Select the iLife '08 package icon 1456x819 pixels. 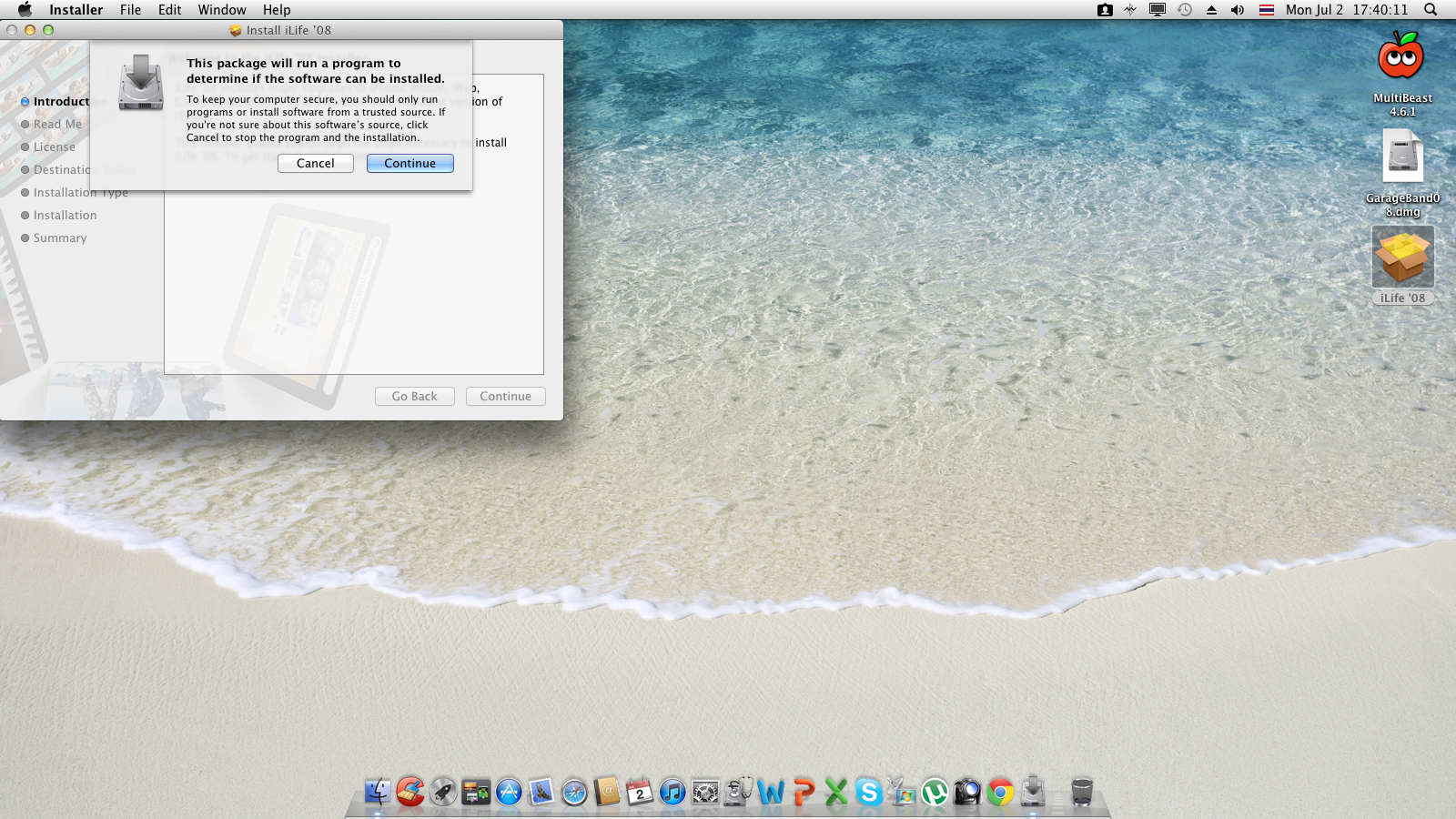[x=1402, y=258]
